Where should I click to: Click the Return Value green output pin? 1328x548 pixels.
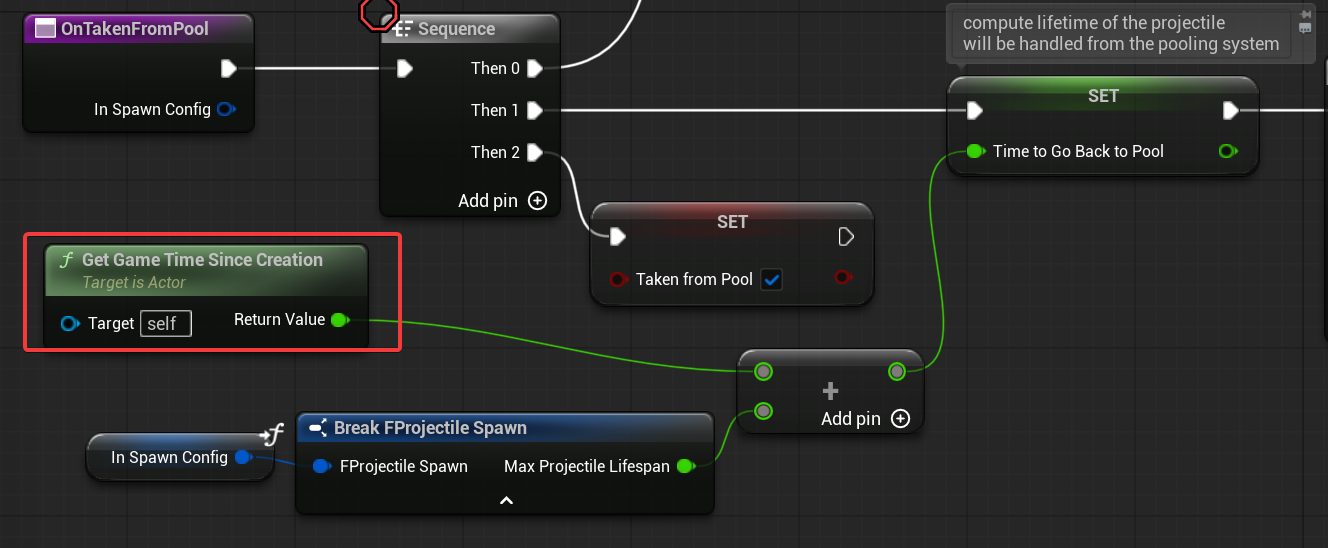[339, 320]
